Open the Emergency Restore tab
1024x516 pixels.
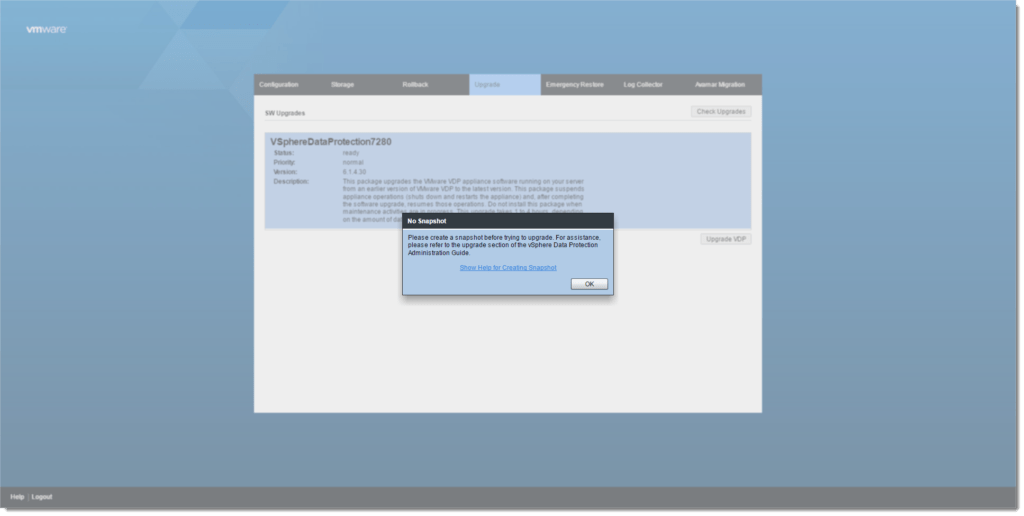click(575, 85)
